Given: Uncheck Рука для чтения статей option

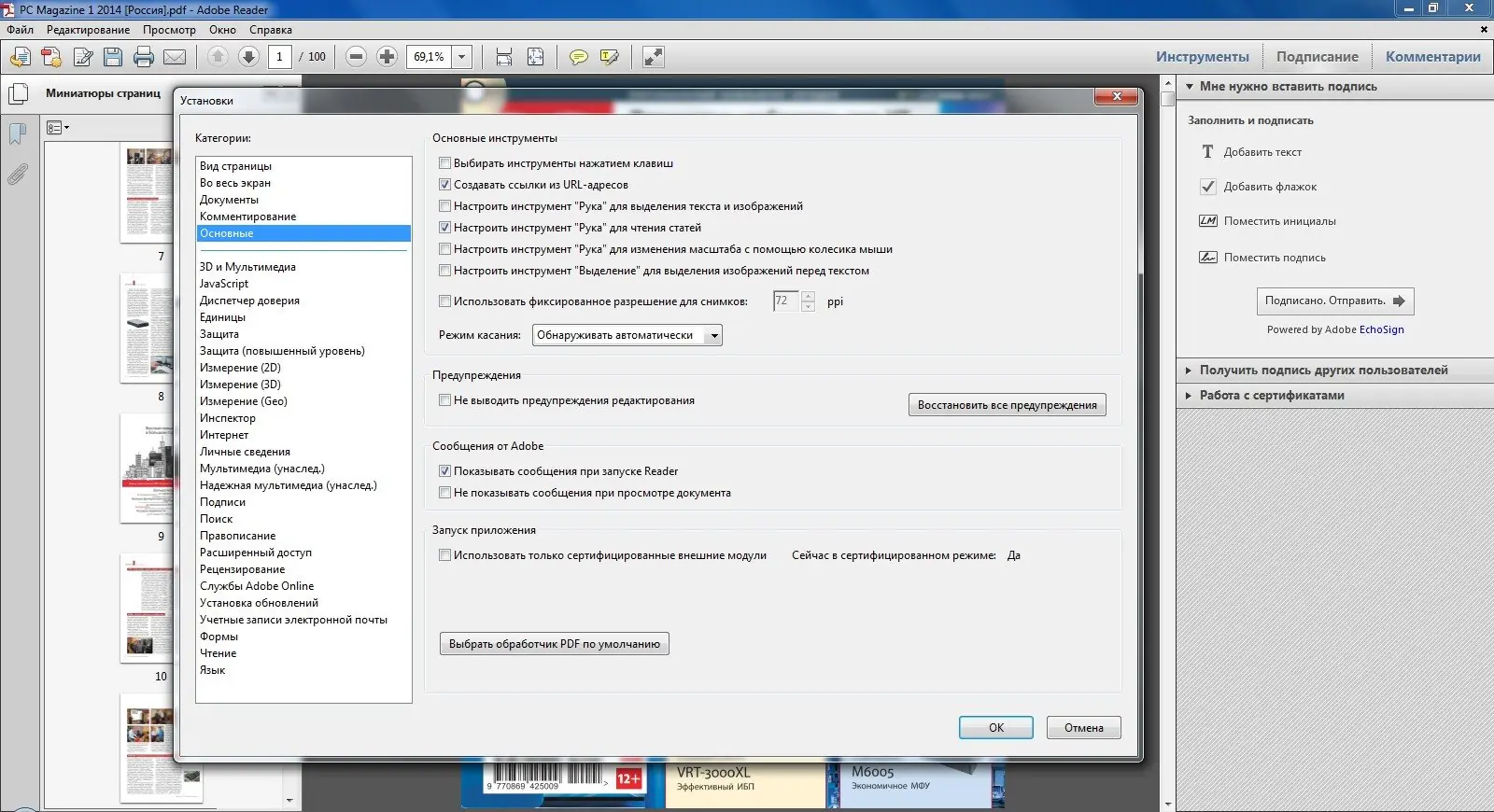Looking at the screenshot, I should 445,228.
